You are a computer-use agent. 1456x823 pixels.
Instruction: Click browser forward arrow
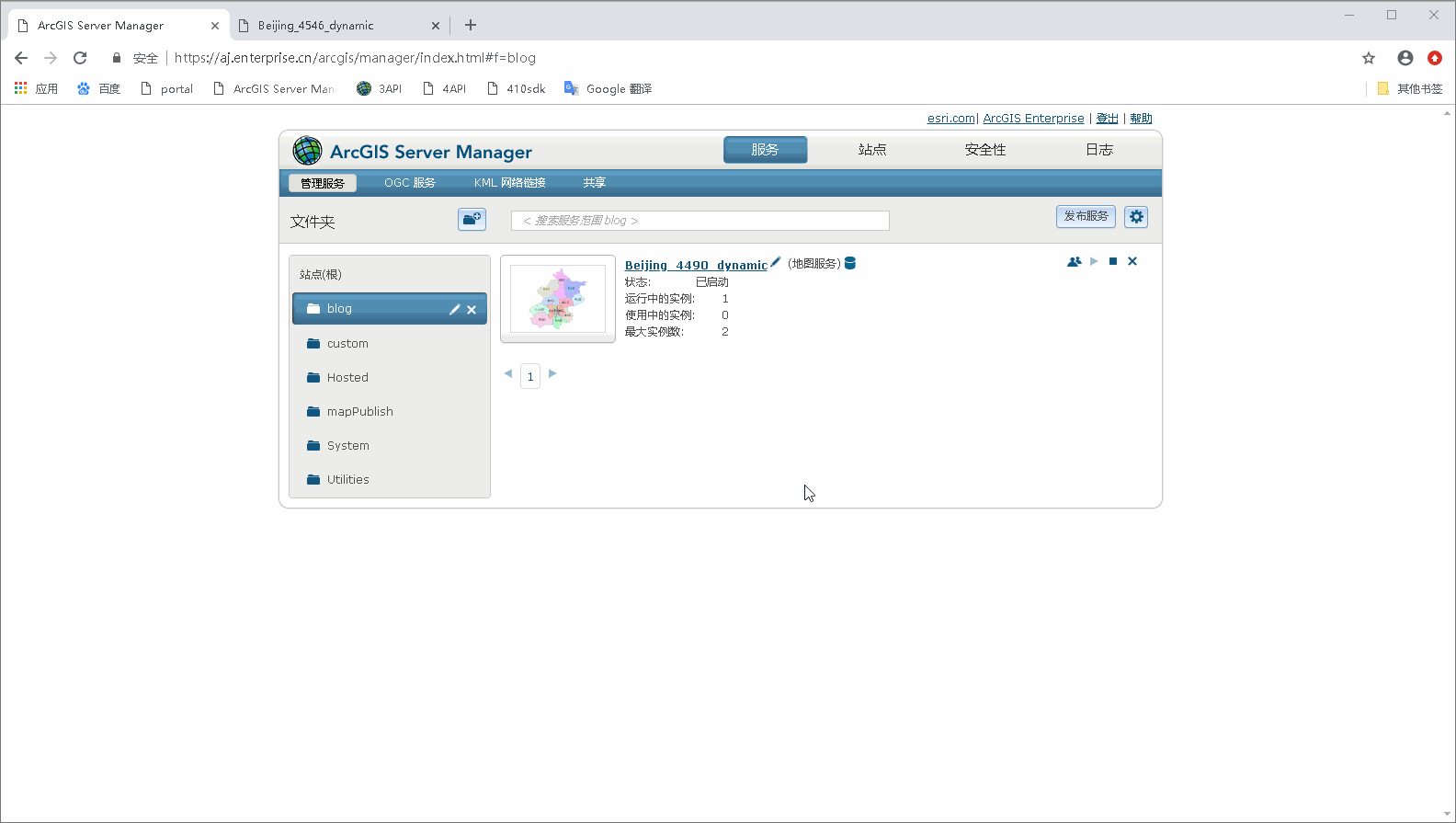[x=51, y=58]
